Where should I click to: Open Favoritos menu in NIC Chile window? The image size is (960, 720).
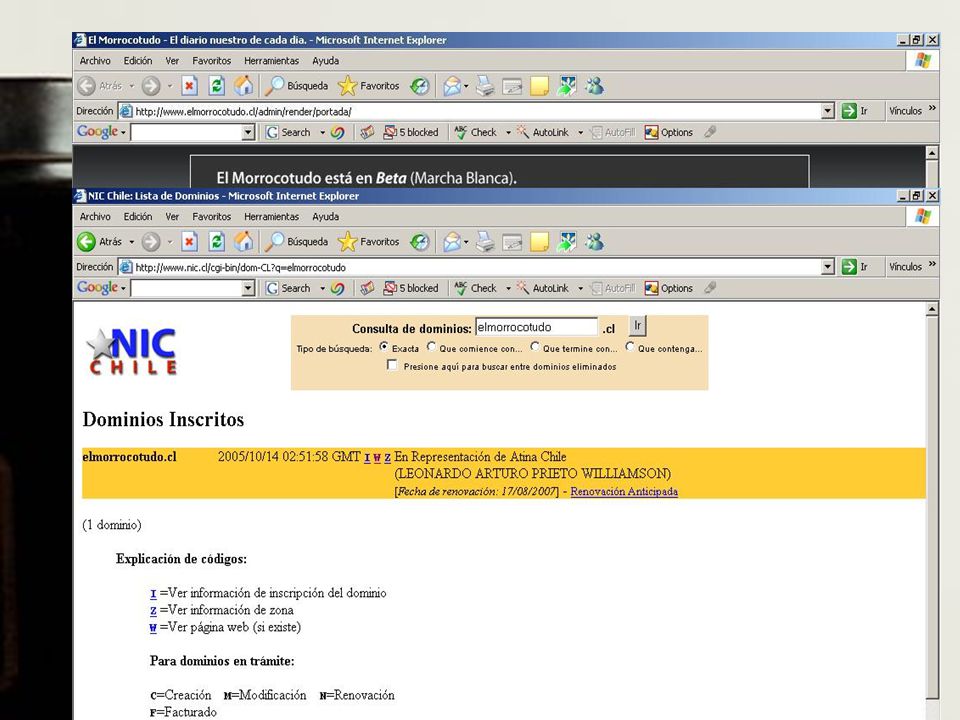point(212,217)
